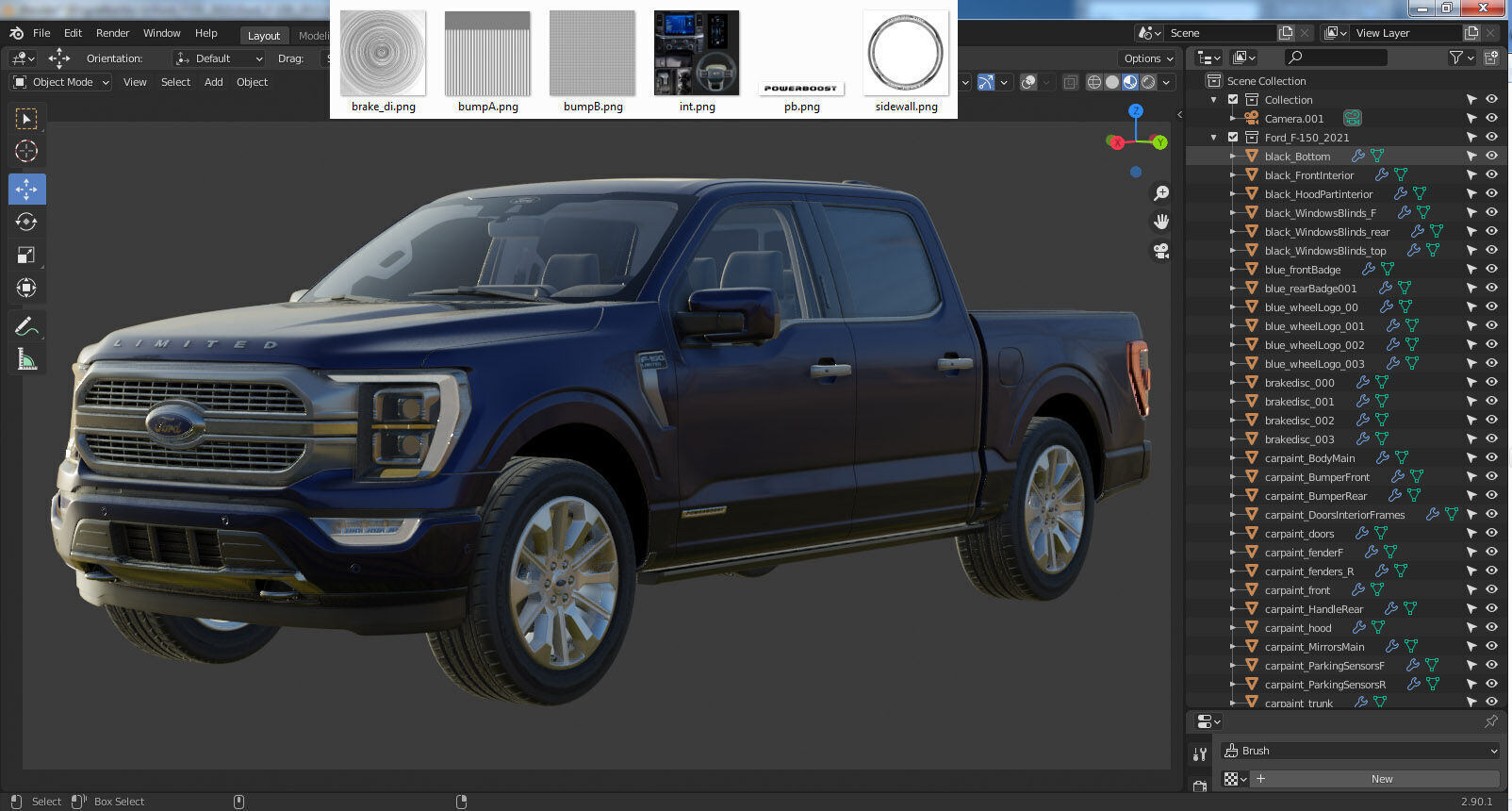Toggle camera view icon in viewport

[1161, 251]
